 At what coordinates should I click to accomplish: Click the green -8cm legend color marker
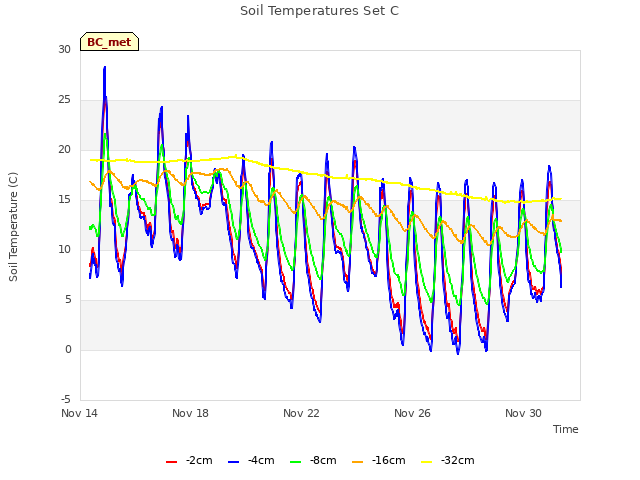click(296, 462)
